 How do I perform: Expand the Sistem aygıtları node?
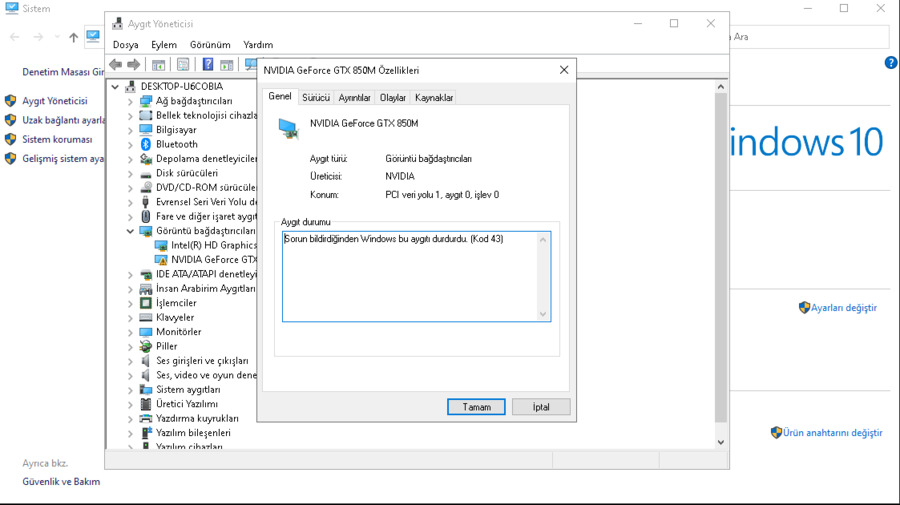pyautogui.click(x=130, y=390)
